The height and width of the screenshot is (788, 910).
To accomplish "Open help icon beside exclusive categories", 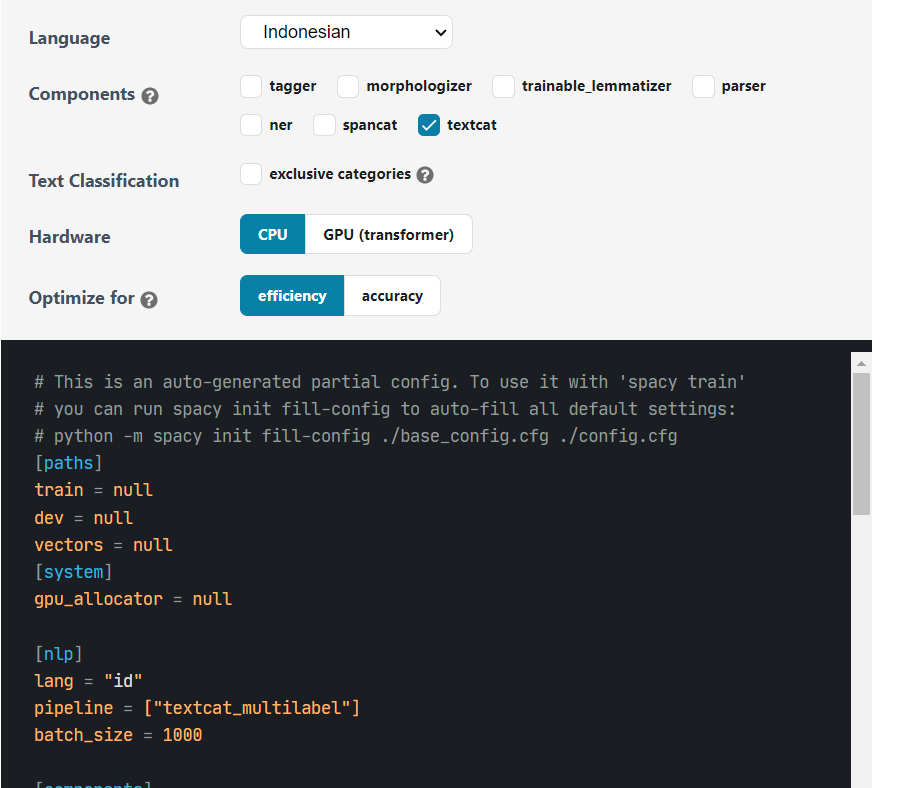I will click(x=425, y=175).
